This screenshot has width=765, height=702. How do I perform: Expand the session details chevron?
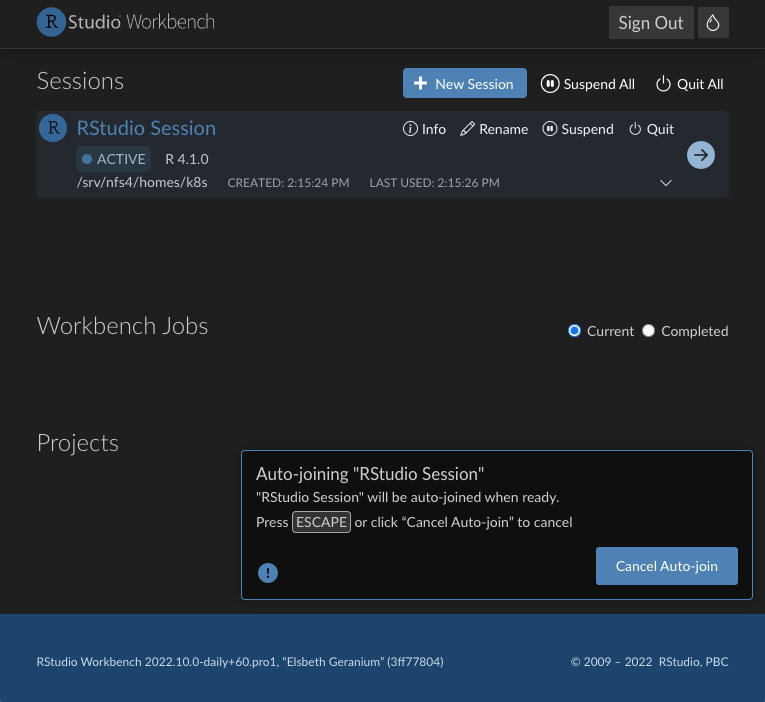pyautogui.click(x=666, y=183)
